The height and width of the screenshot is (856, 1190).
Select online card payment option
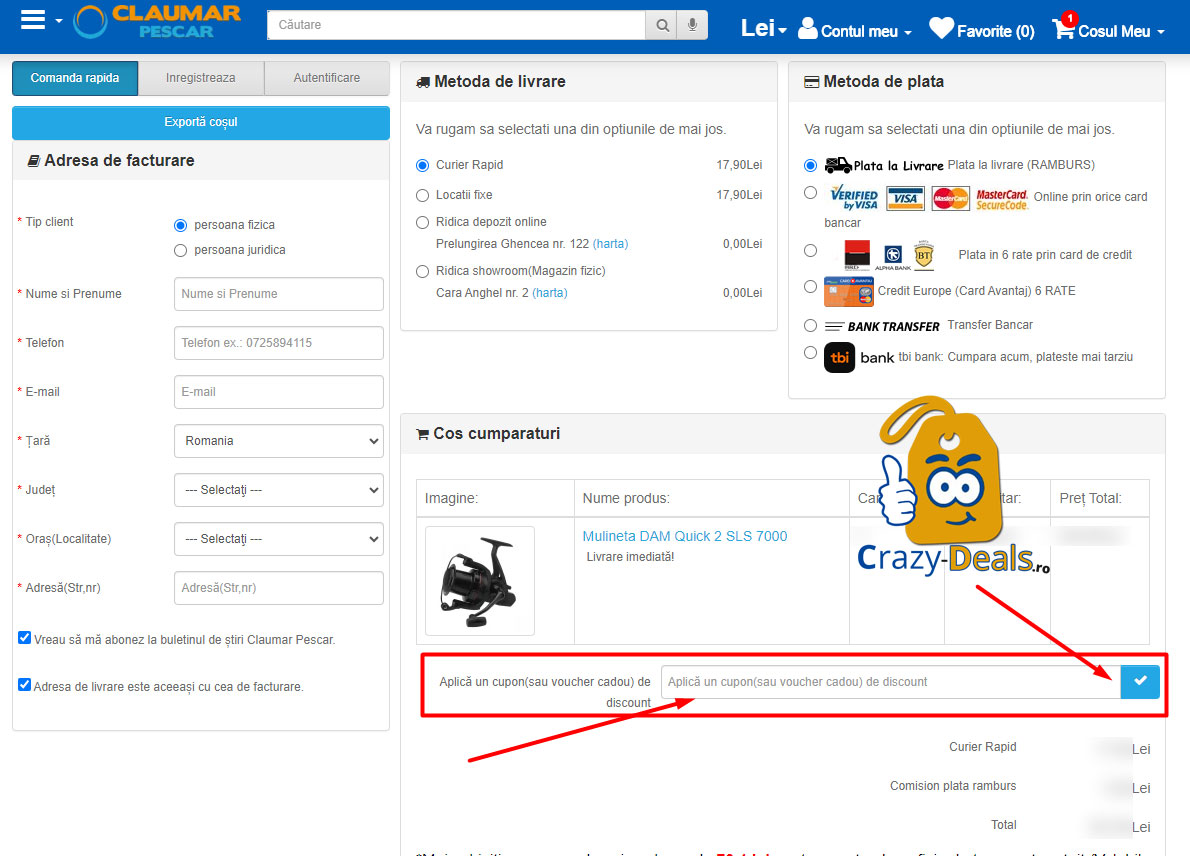[x=811, y=193]
